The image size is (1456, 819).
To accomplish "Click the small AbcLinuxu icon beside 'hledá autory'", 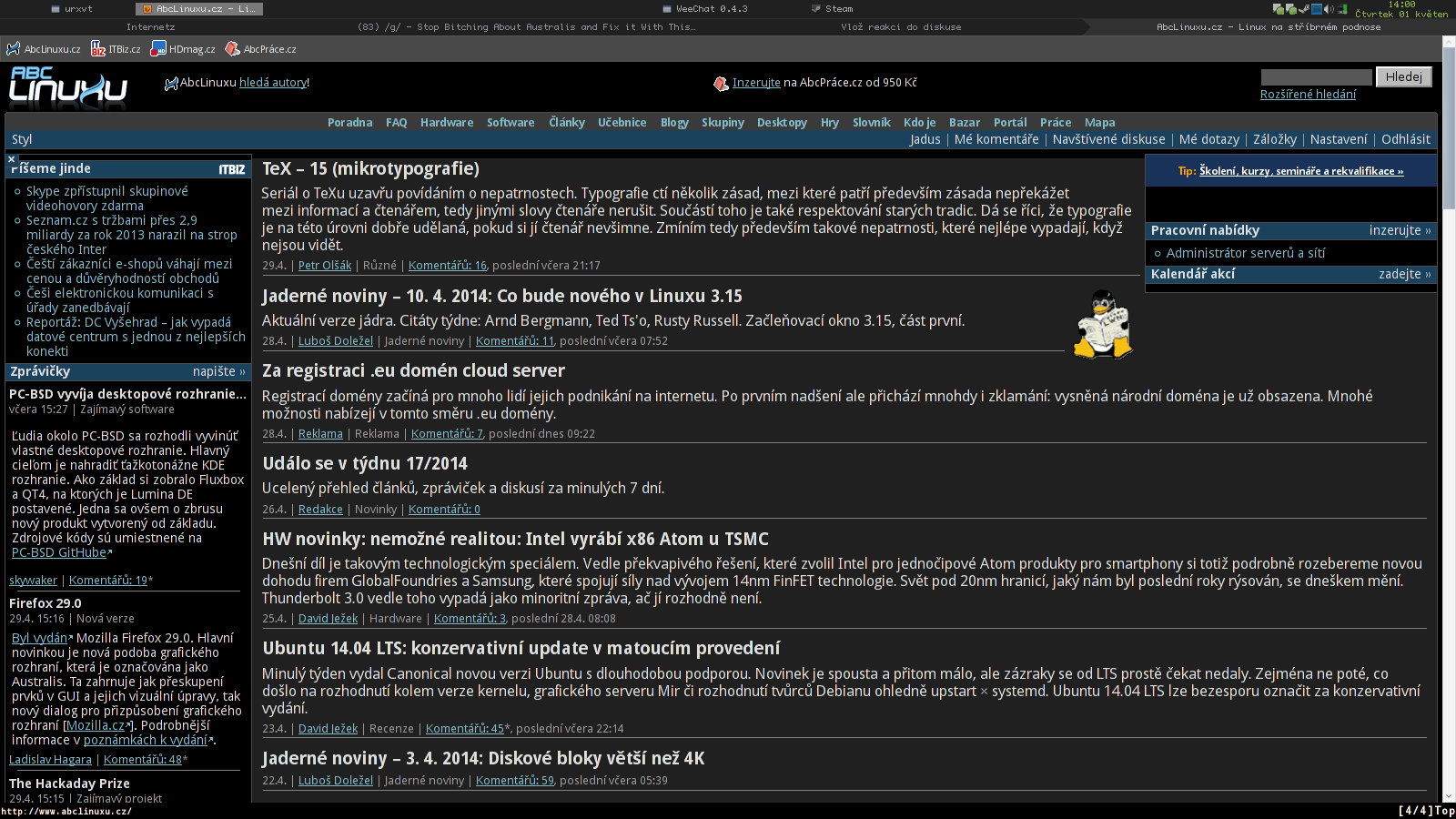I will (x=171, y=84).
